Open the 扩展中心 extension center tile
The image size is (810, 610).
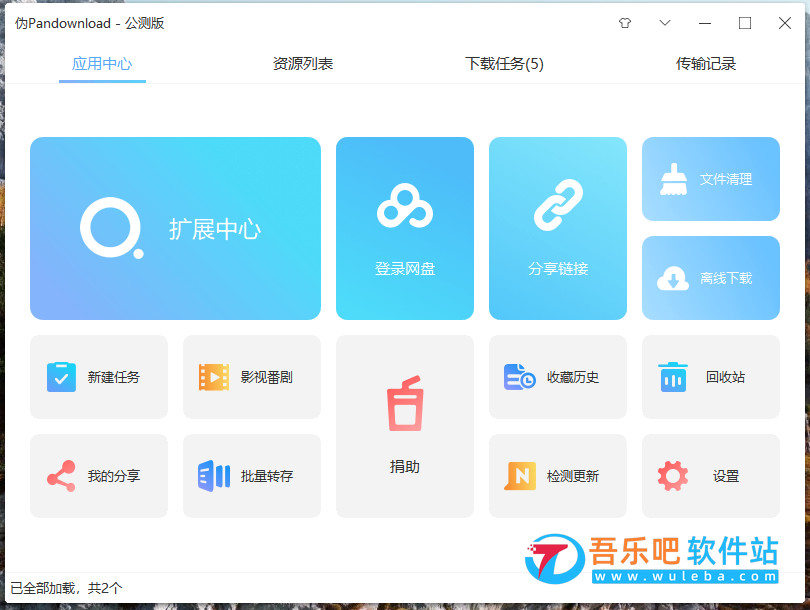(175, 228)
